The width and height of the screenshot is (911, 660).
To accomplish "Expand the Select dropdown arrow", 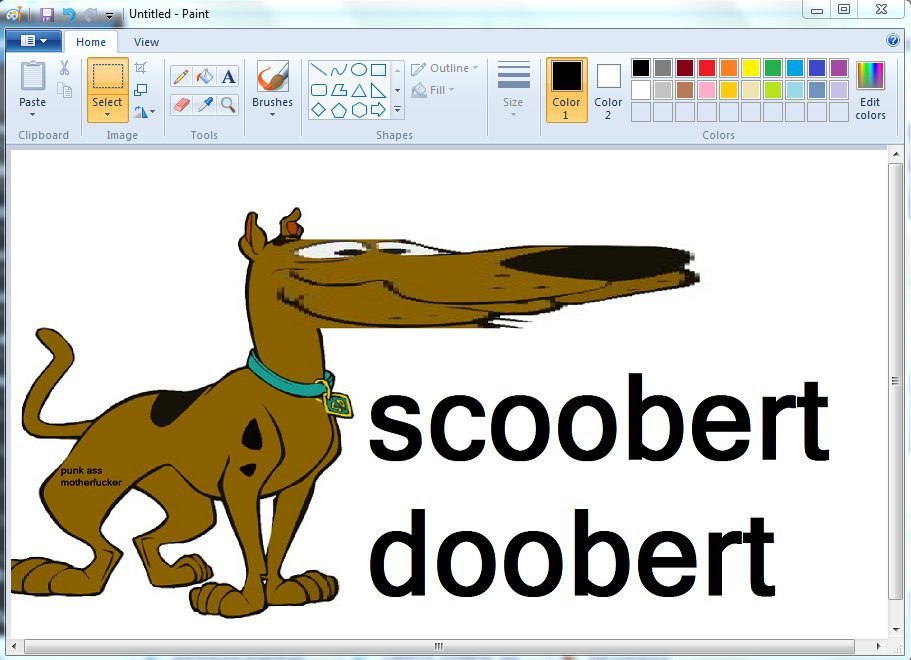I will click(x=107, y=114).
